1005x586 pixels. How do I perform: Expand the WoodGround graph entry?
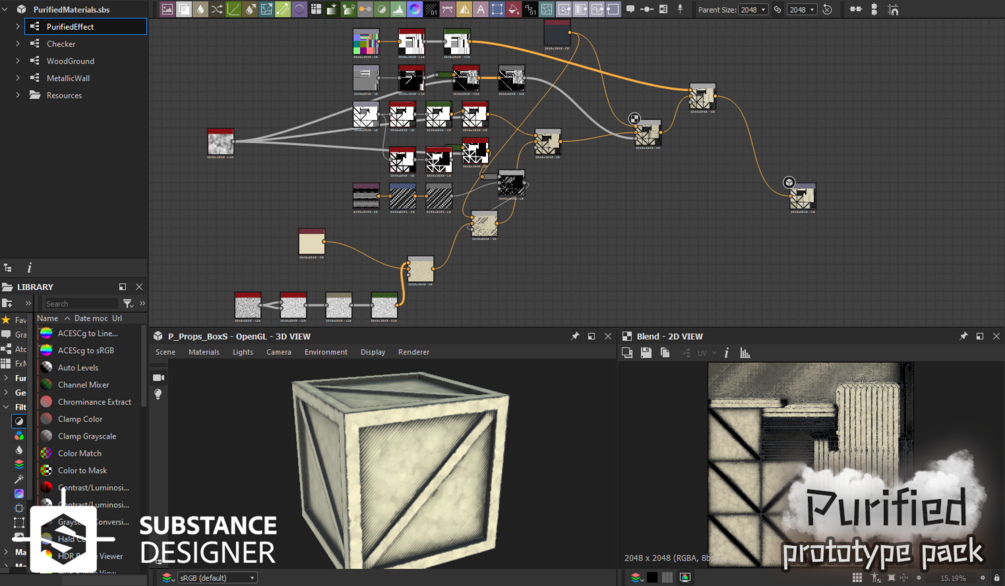(x=17, y=61)
